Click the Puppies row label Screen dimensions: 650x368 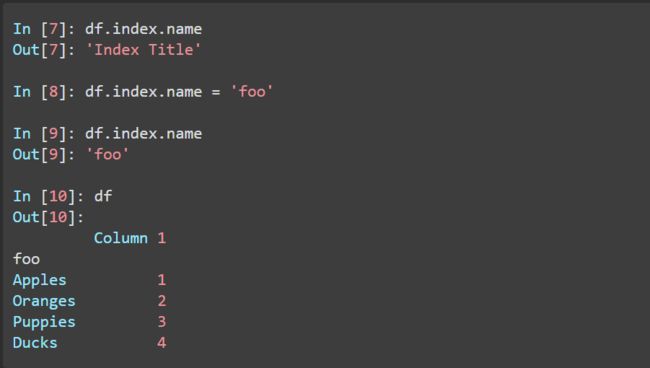point(44,322)
